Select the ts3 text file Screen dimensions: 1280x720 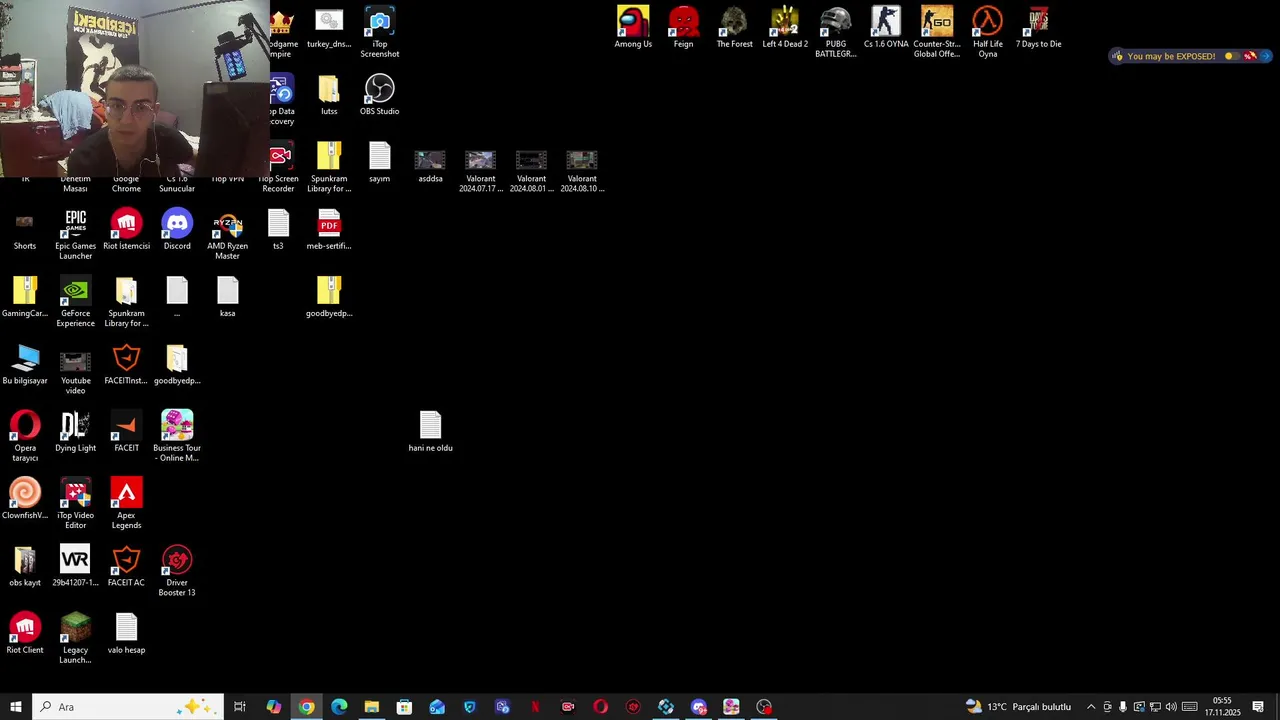278,229
